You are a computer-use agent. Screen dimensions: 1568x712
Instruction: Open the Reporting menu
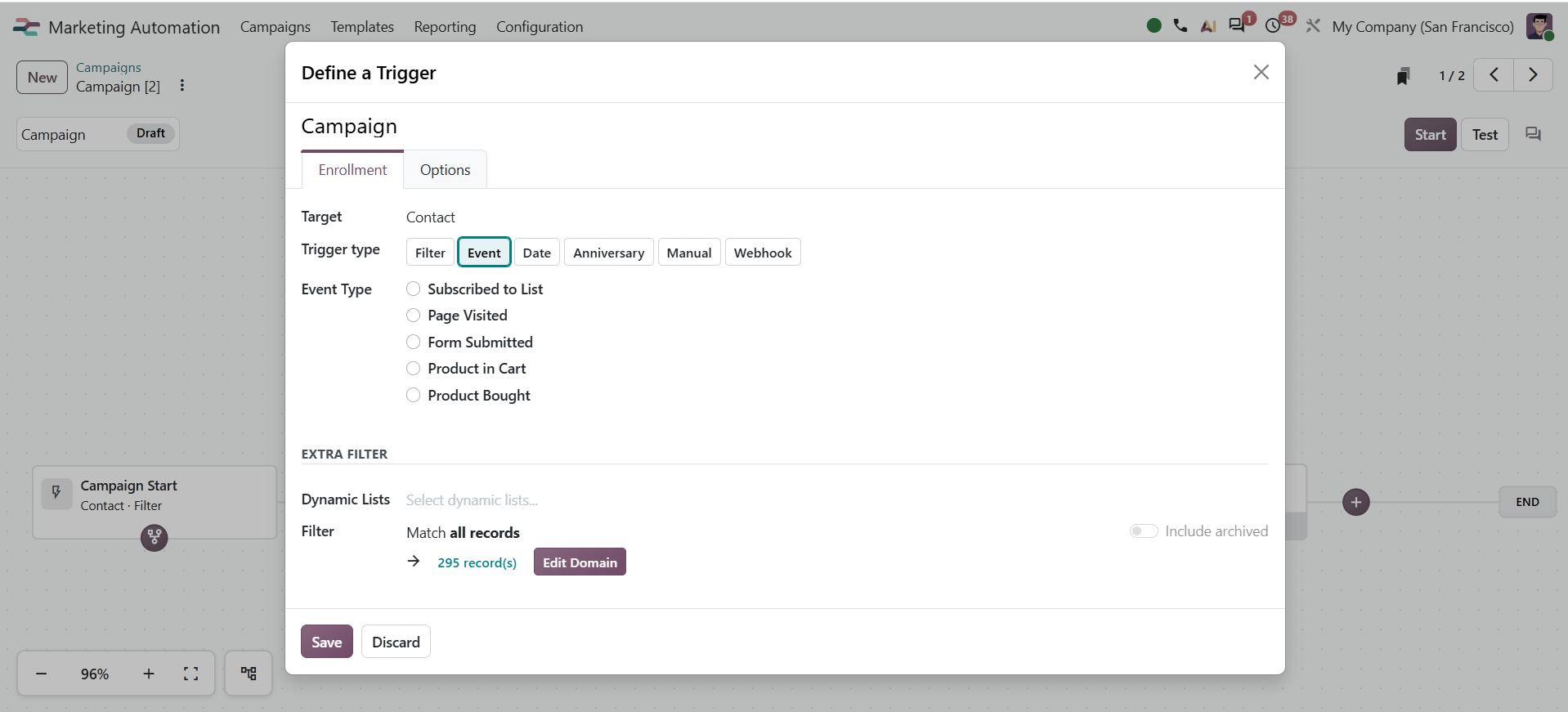445,27
